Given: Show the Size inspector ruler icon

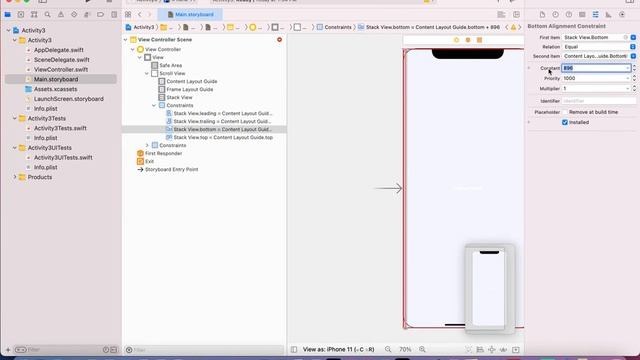Looking at the screenshot, I should click(x=609, y=15).
